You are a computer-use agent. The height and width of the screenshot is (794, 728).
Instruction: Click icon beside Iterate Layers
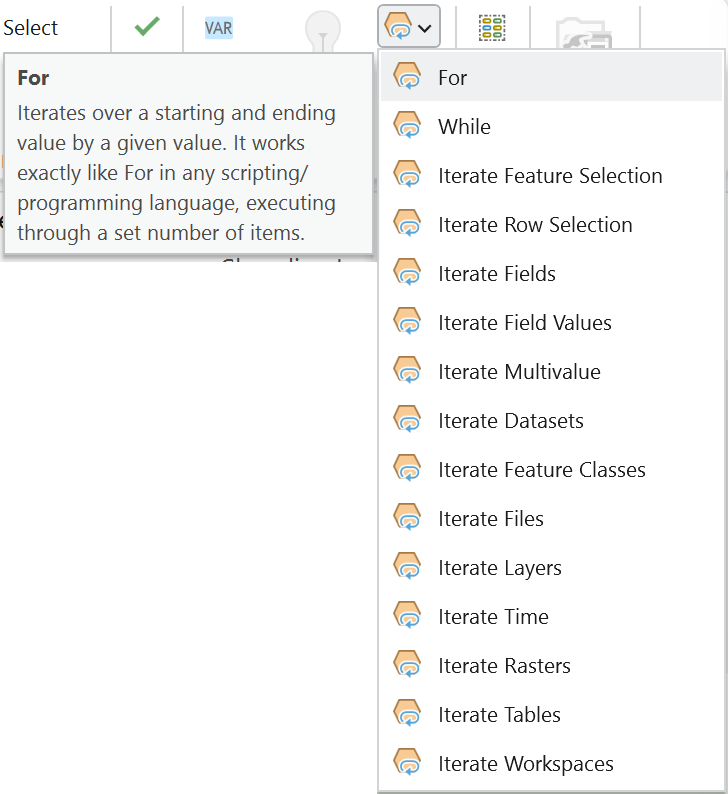(408, 566)
